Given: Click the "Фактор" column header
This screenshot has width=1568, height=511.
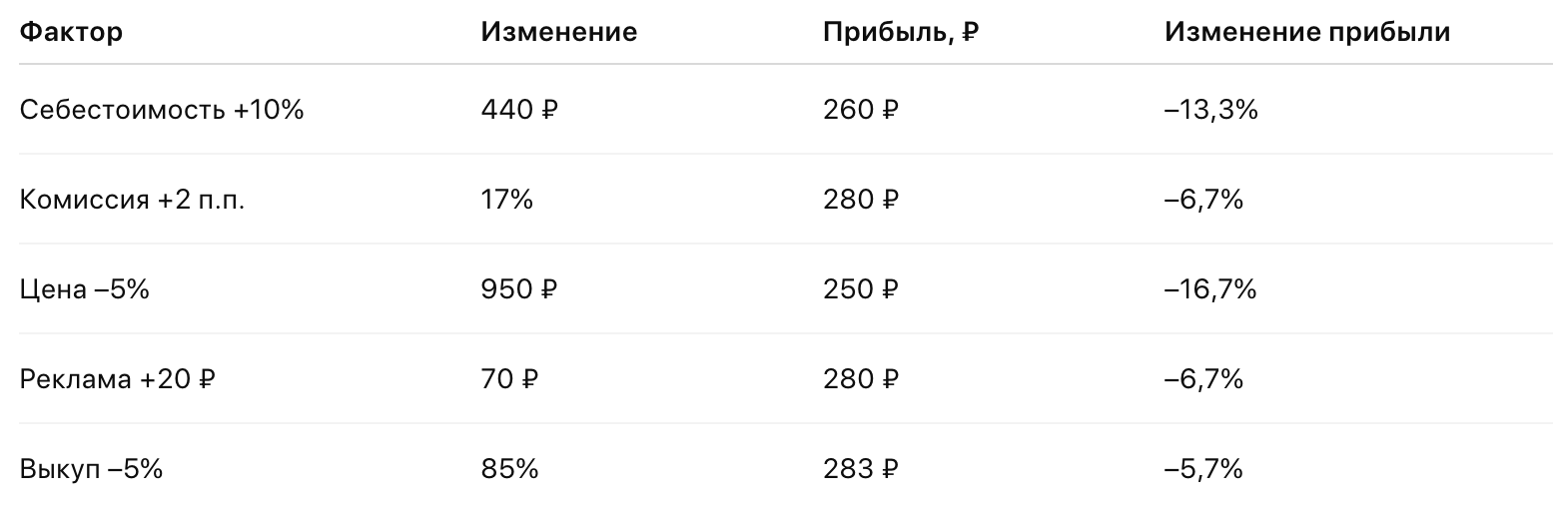Looking at the screenshot, I should [71, 32].
